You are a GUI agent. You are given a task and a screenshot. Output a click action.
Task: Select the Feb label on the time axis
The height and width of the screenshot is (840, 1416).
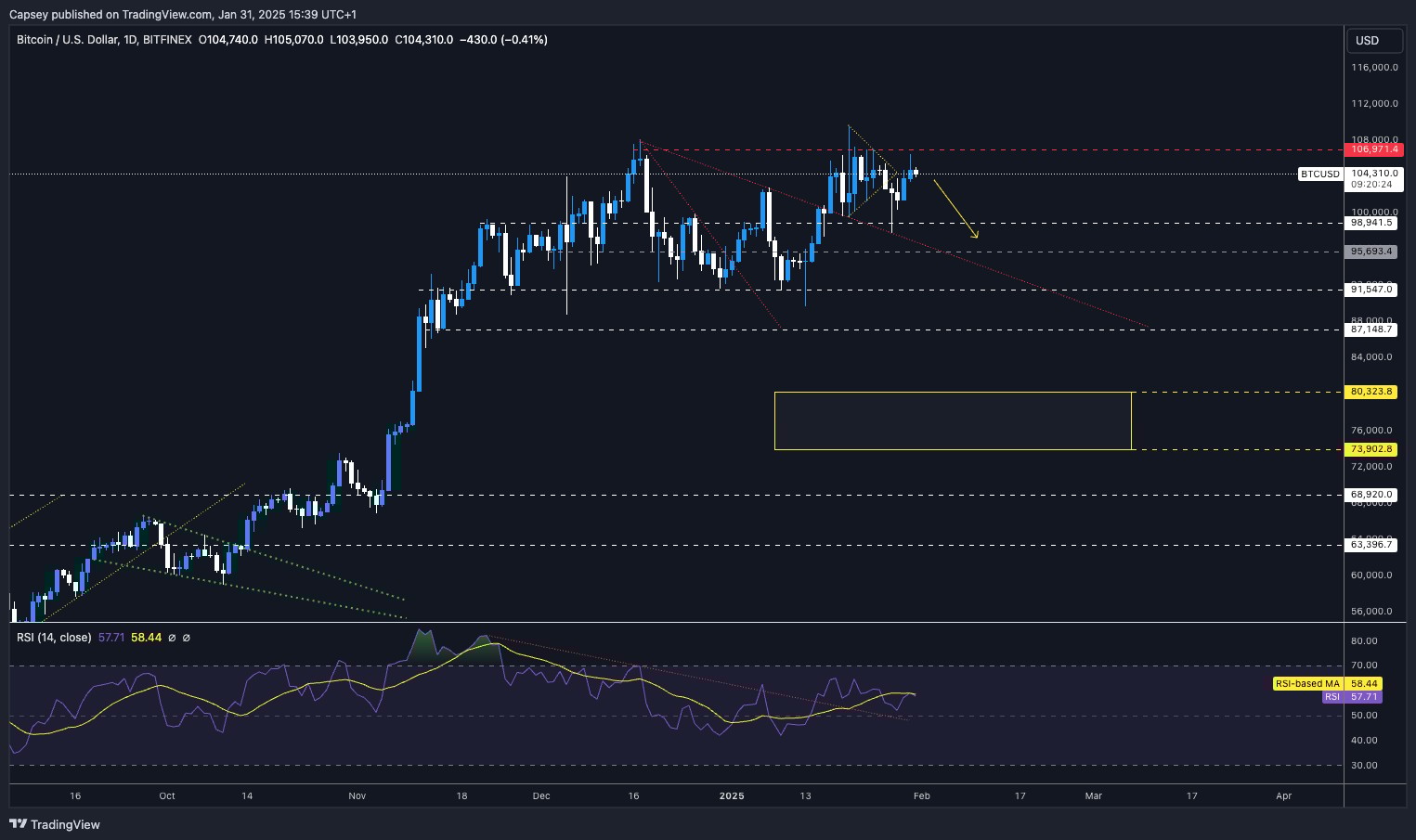click(x=921, y=795)
